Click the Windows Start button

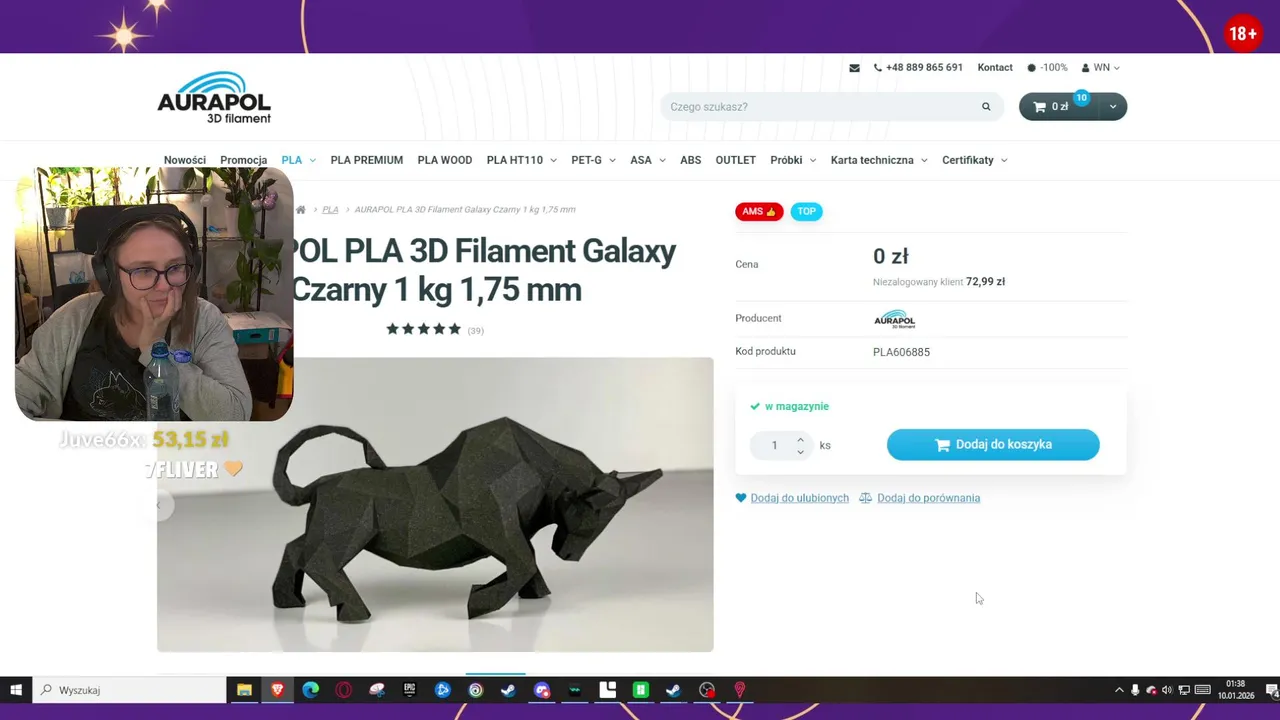16,690
